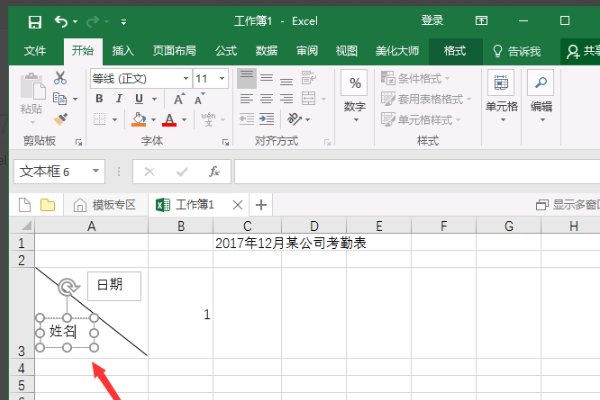Open Quick Access Toolbar customize dropdown
This screenshot has height=400, width=600.
point(124,22)
